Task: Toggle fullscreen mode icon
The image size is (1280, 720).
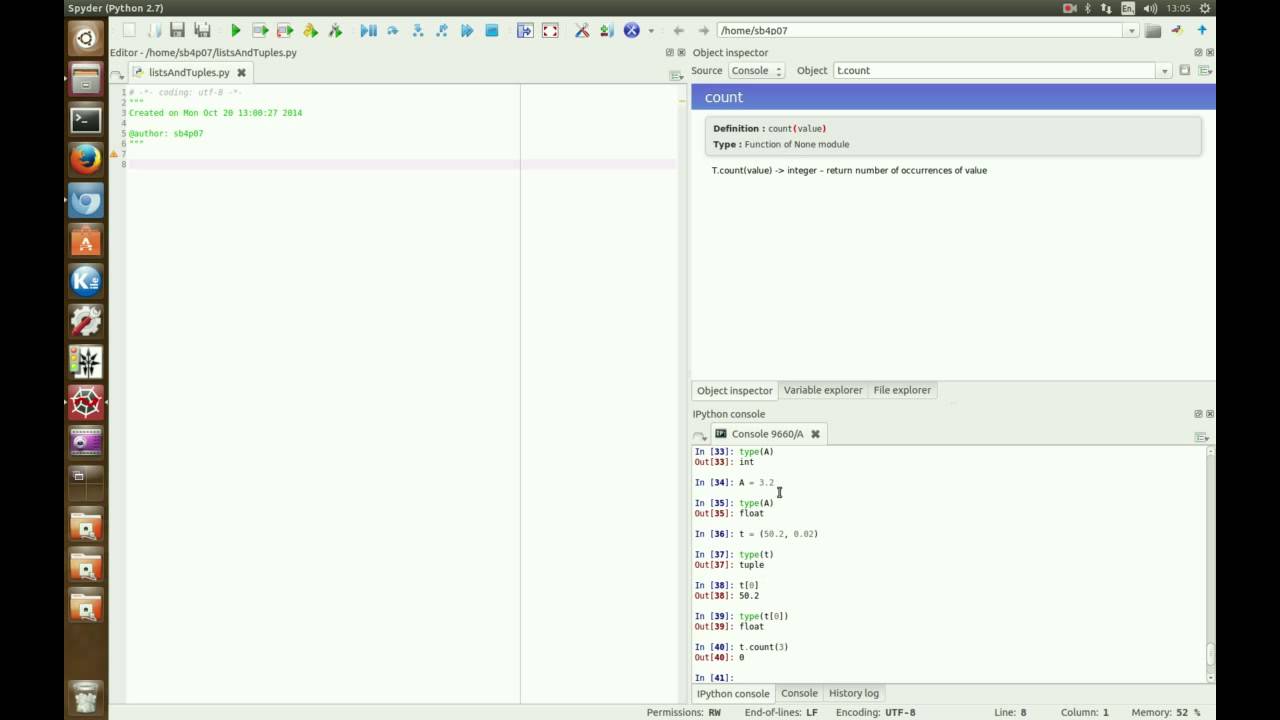Action: tap(550, 31)
